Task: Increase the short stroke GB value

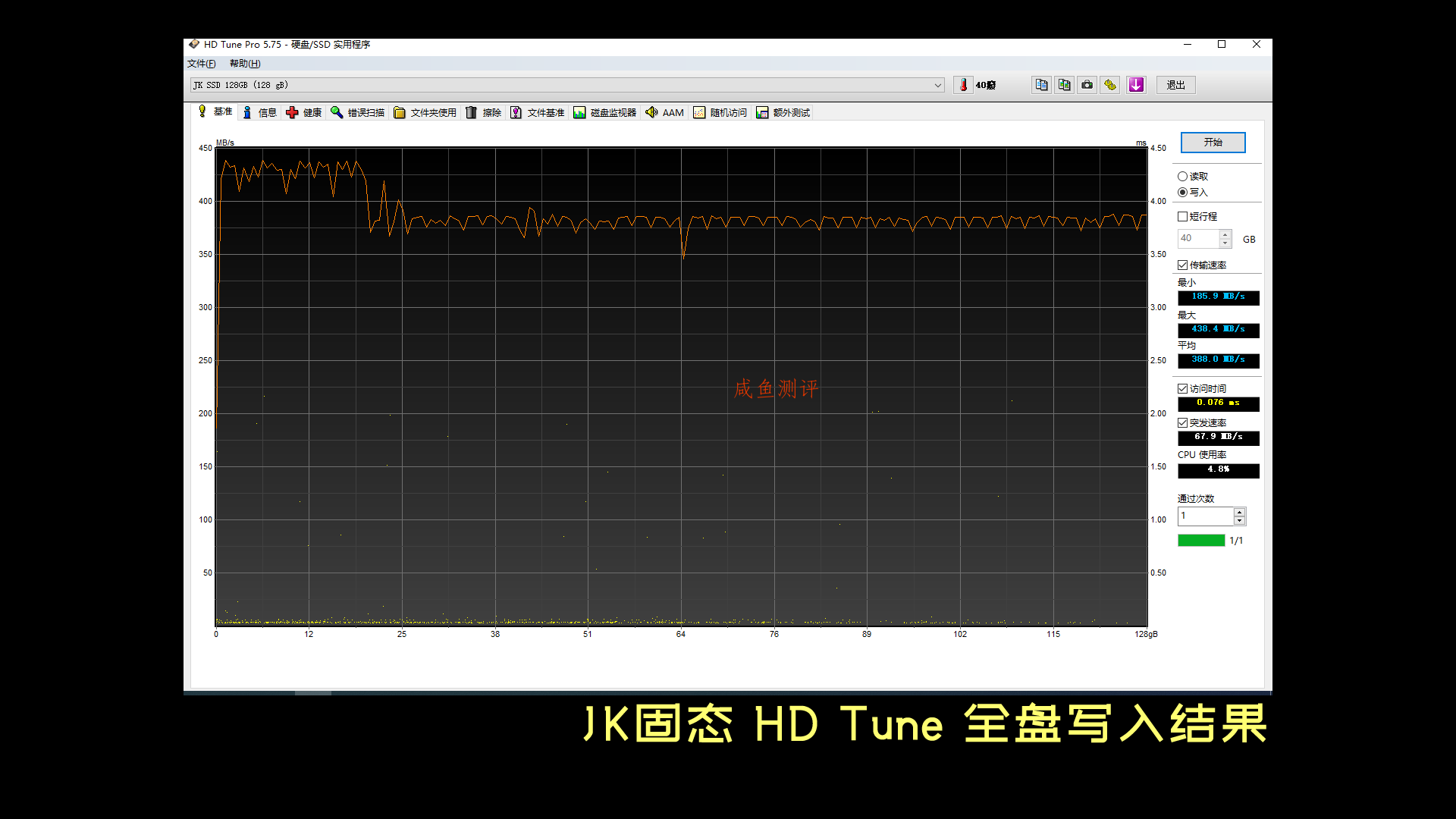Action: [x=1225, y=234]
